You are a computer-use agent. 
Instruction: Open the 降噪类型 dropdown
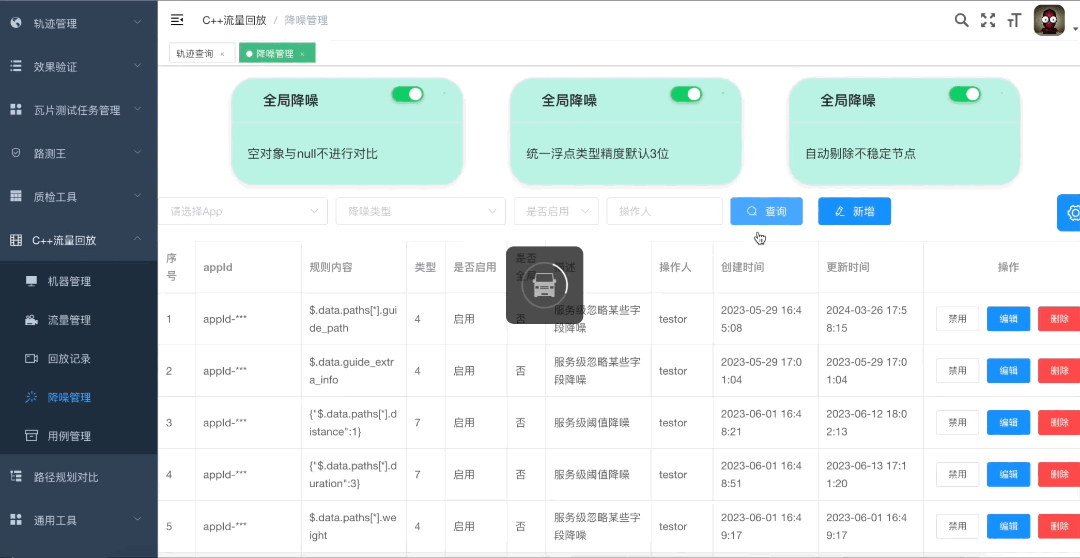click(x=420, y=211)
